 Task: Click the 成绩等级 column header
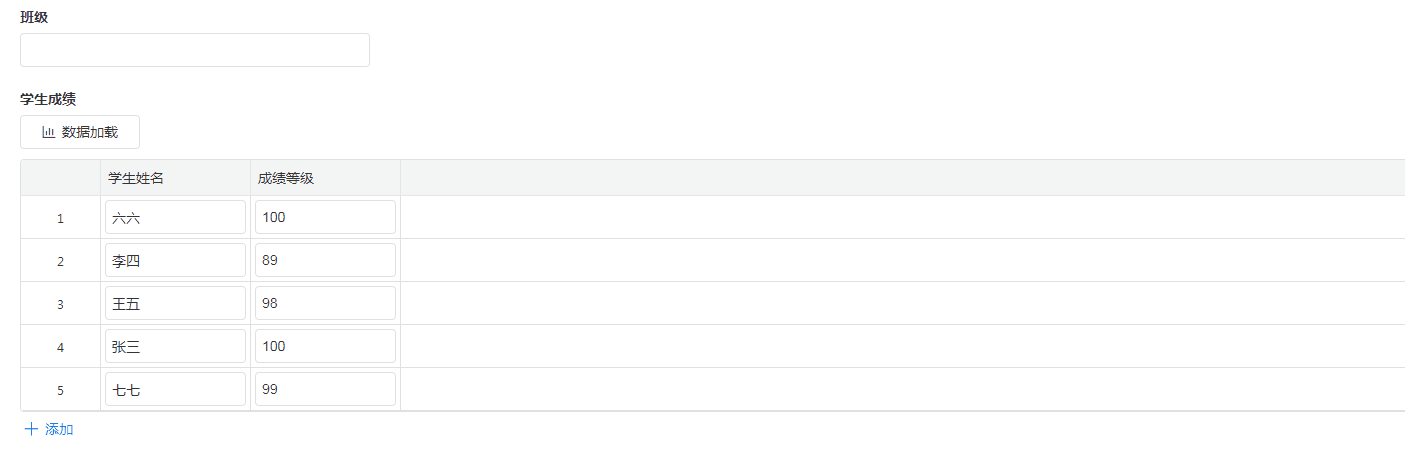[x=286, y=178]
